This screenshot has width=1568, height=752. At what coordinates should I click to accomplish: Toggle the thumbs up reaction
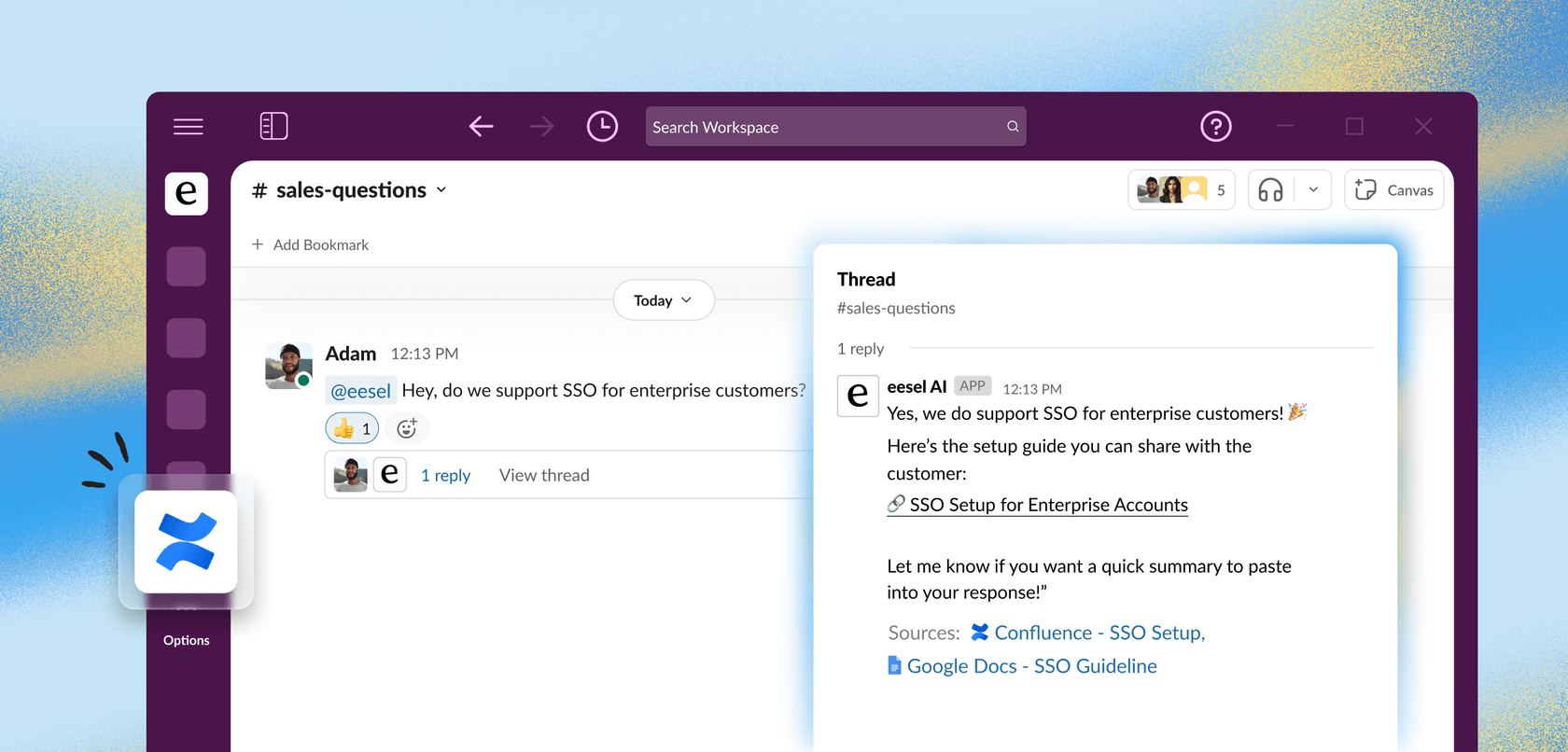[x=352, y=428]
